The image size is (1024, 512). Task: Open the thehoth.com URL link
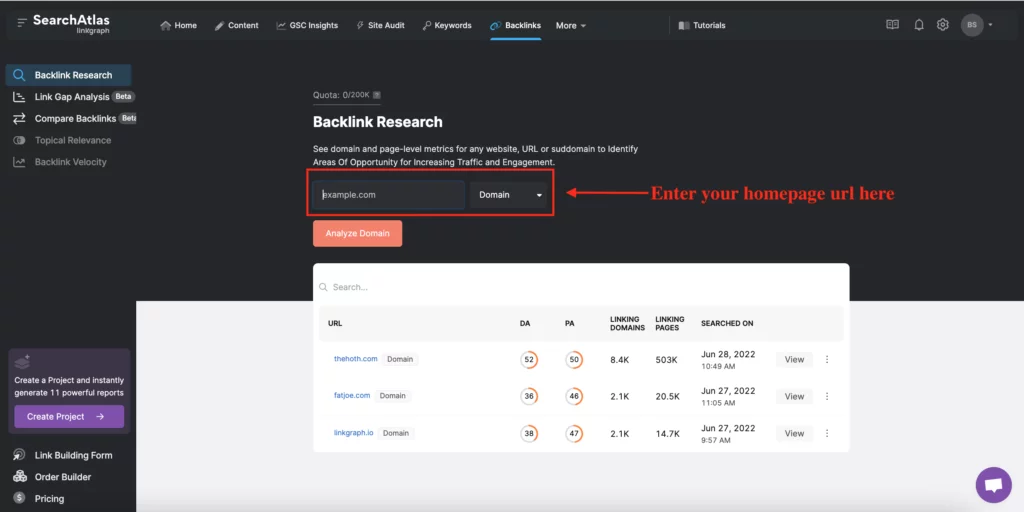356,359
